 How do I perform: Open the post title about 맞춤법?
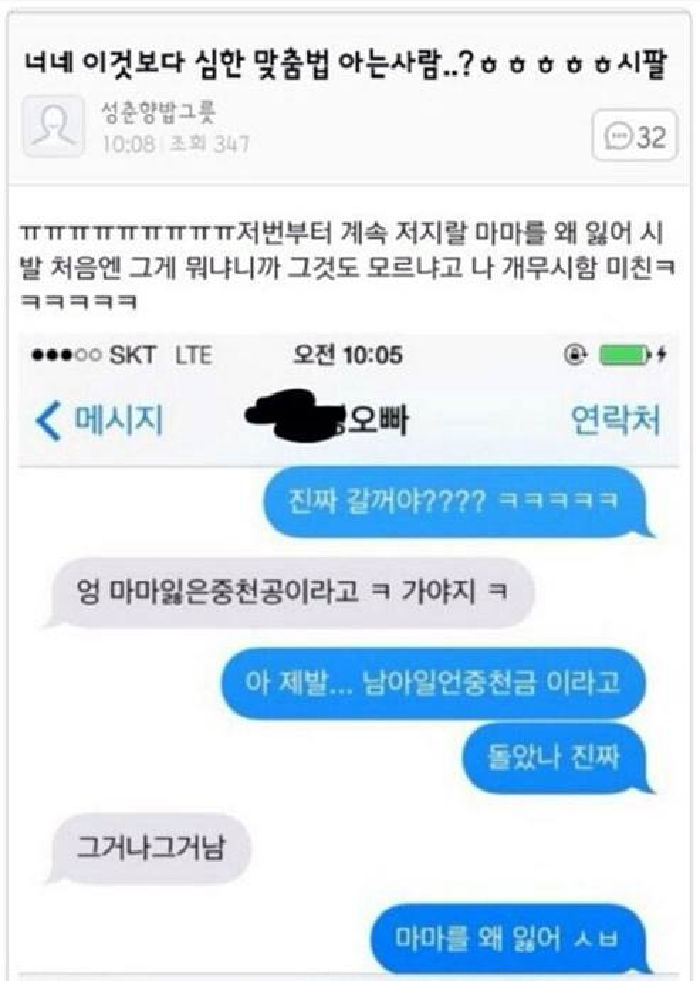(x=346, y=64)
